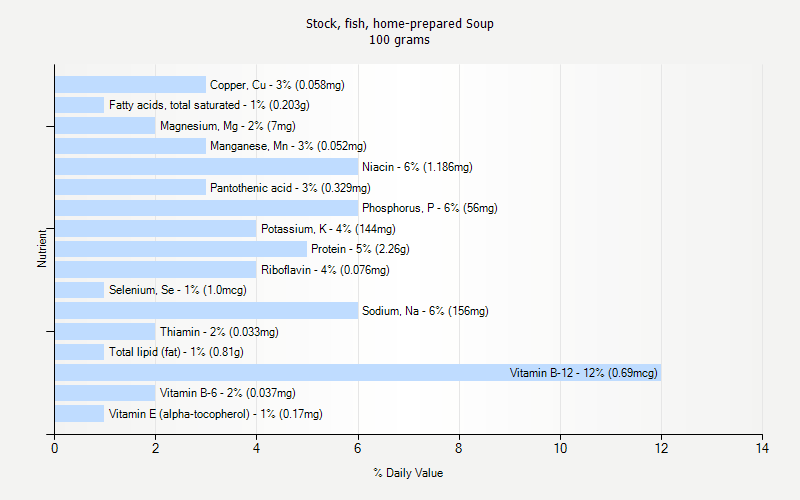The width and height of the screenshot is (800, 500).
Task: Click the "Nutrient" vertical axis title
Action: (41, 248)
